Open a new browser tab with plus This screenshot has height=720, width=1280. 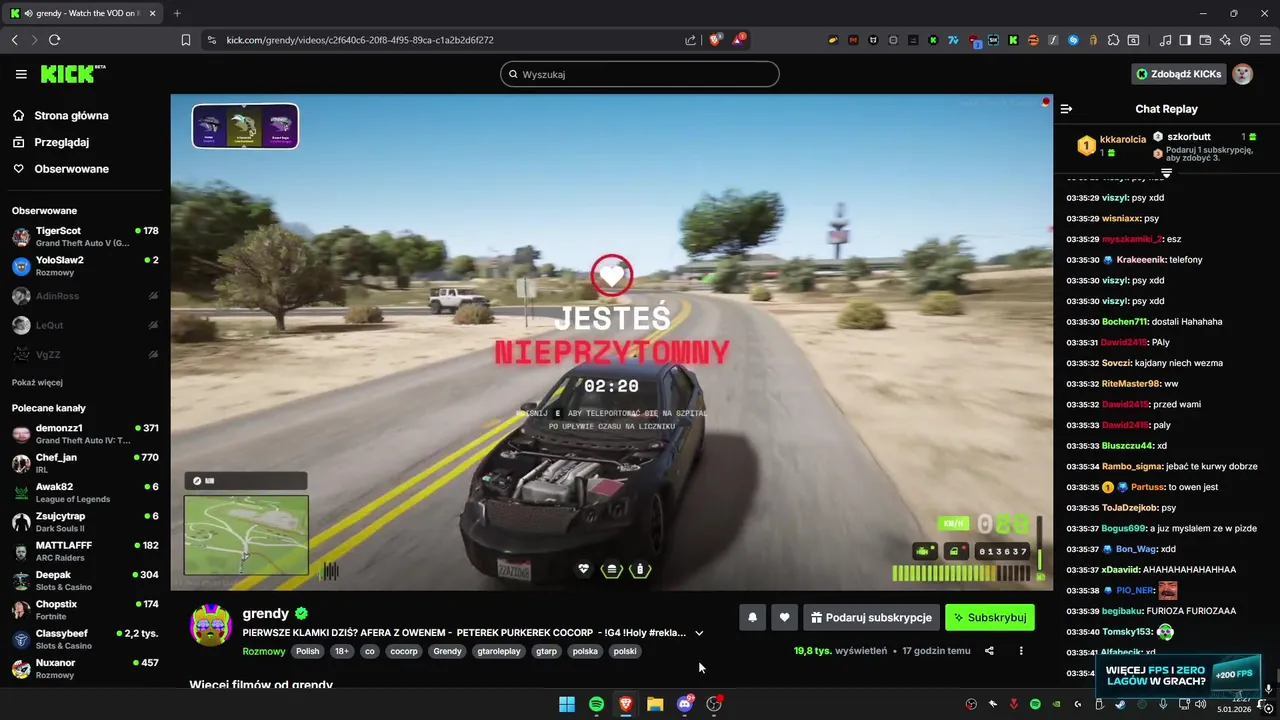(177, 13)
